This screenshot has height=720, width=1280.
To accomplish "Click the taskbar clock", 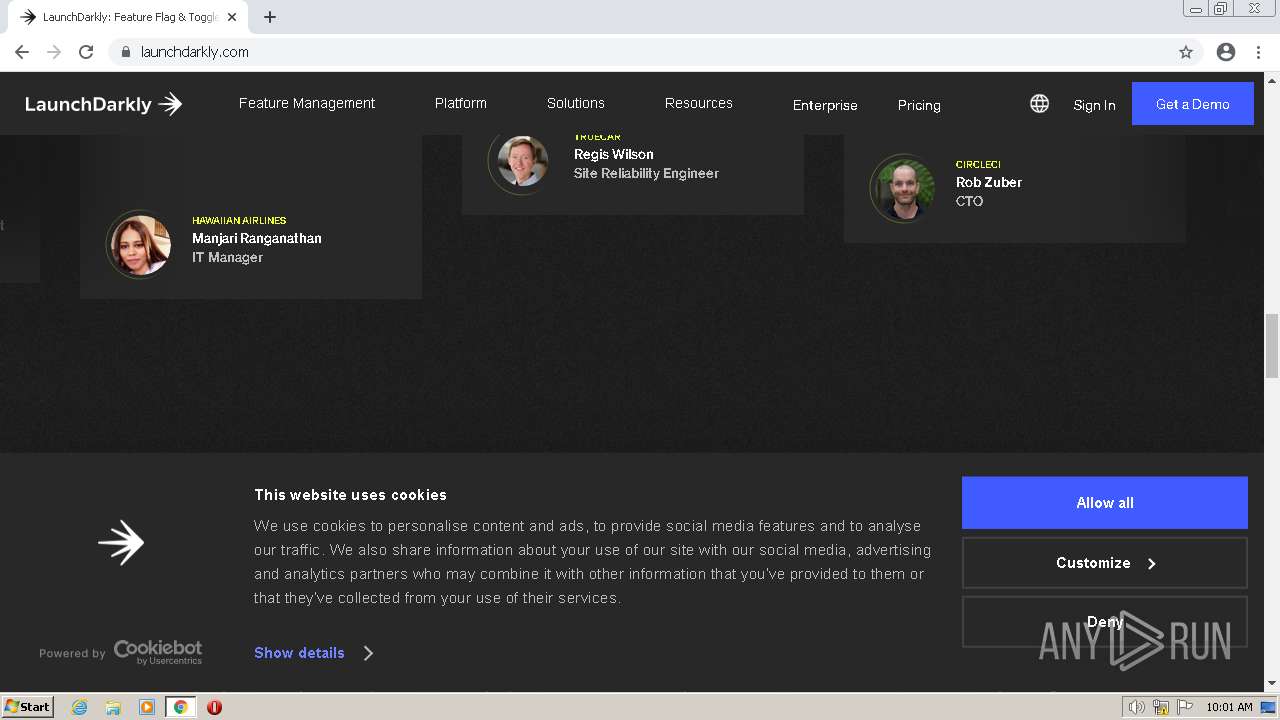I will 1229,707.
